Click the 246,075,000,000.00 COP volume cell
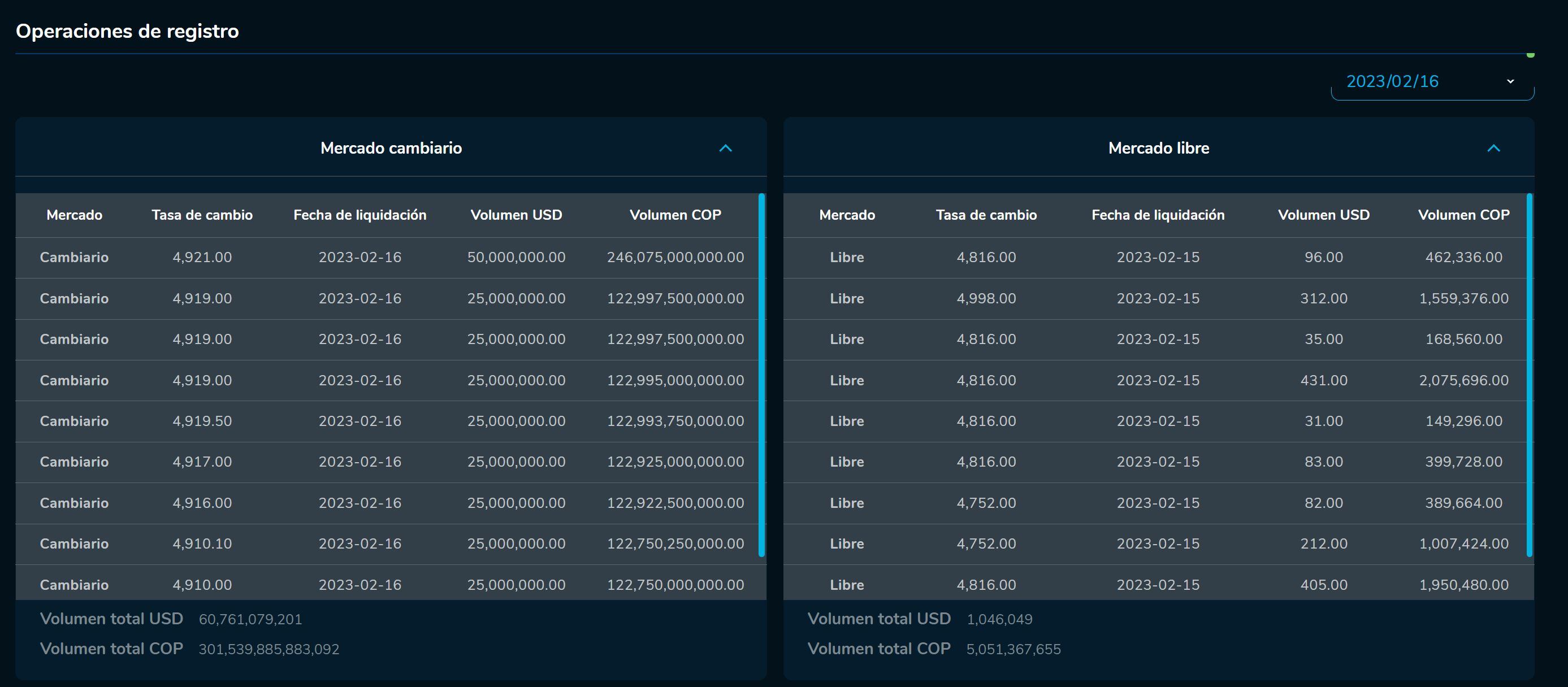The height and width of the screenshot is (687, 1568). 675,258
